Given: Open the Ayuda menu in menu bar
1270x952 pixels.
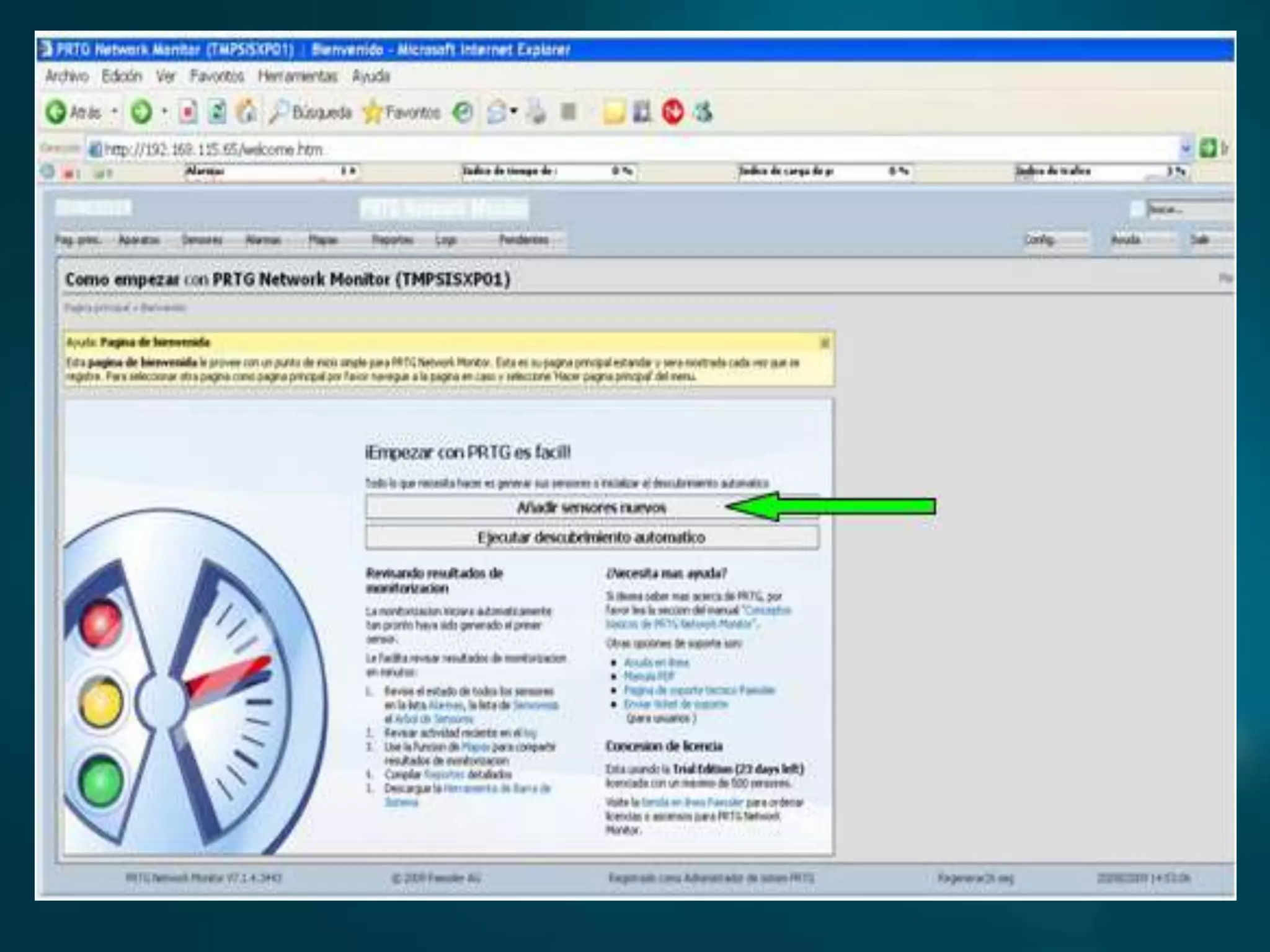Looking at the screenshot, I should tap(371, 76).
